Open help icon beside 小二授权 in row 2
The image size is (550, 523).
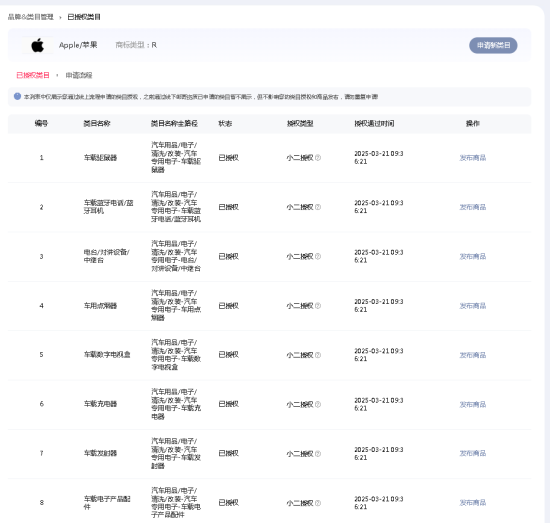click(318, 207)
